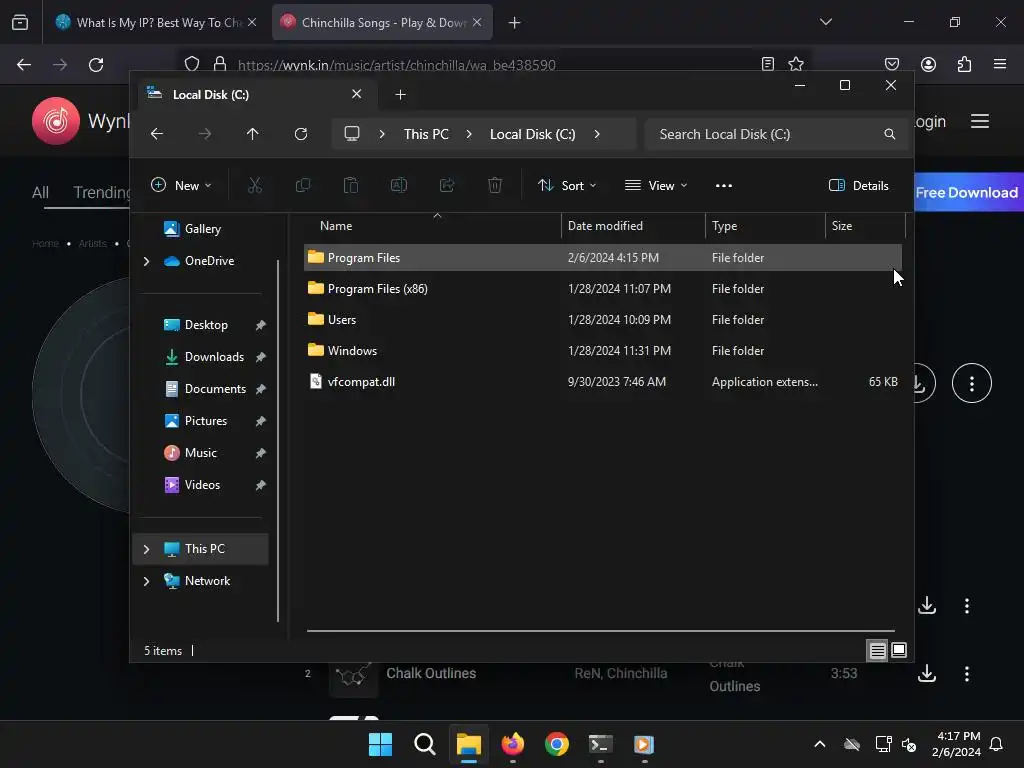Select the vfcompat.dll file
Viewport: 1024px width, 768px height.
click(603, 382)
